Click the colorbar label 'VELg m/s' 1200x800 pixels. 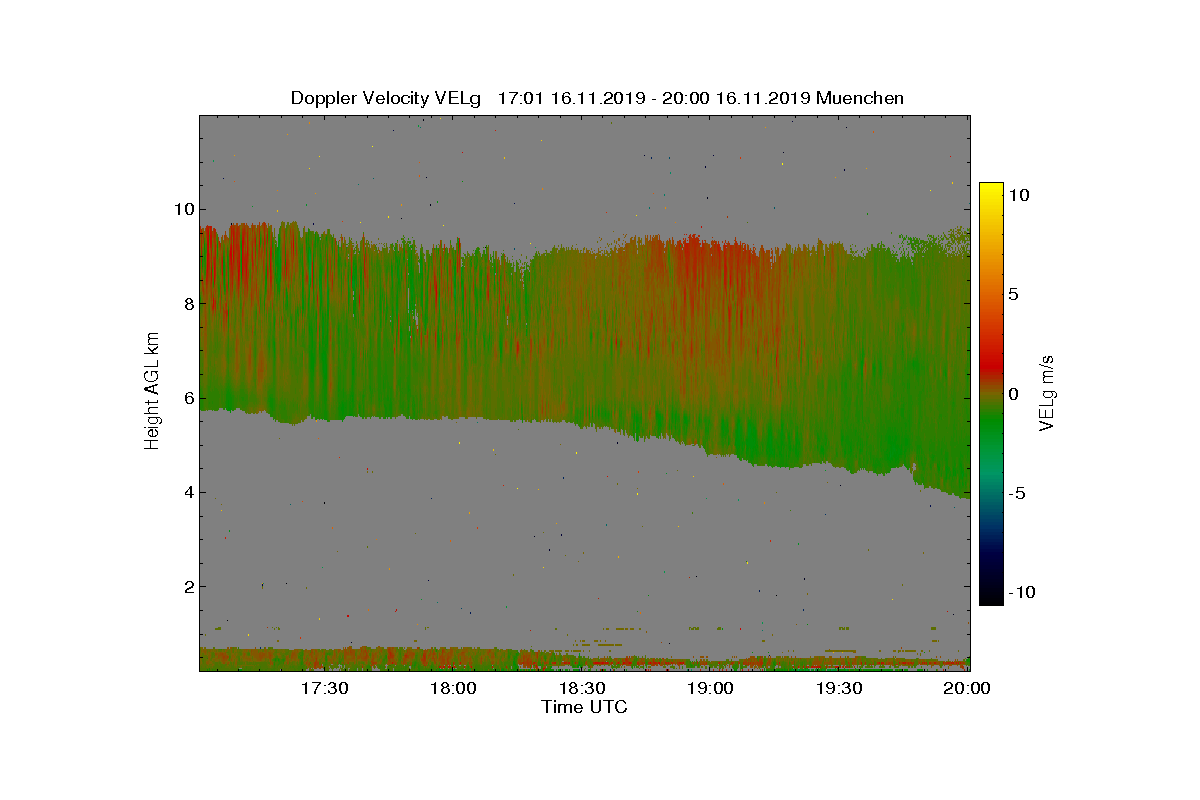pos(1046,393)
